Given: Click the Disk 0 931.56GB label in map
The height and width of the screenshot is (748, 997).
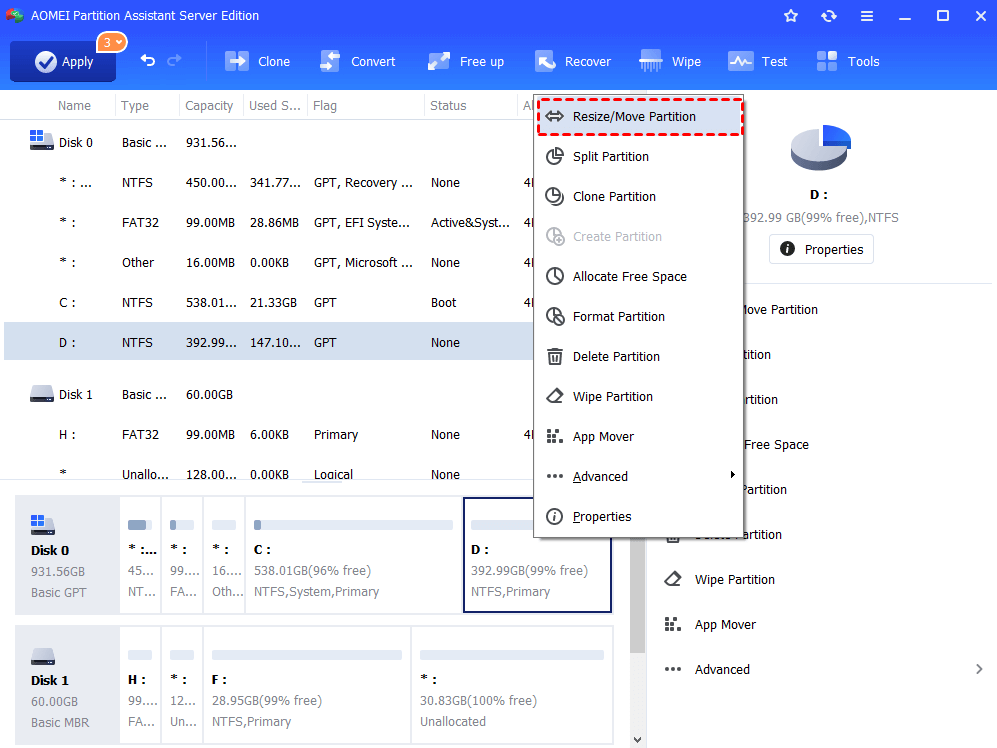Looking at the screenshot, I should pyautogui.click(x=67, y=555).
